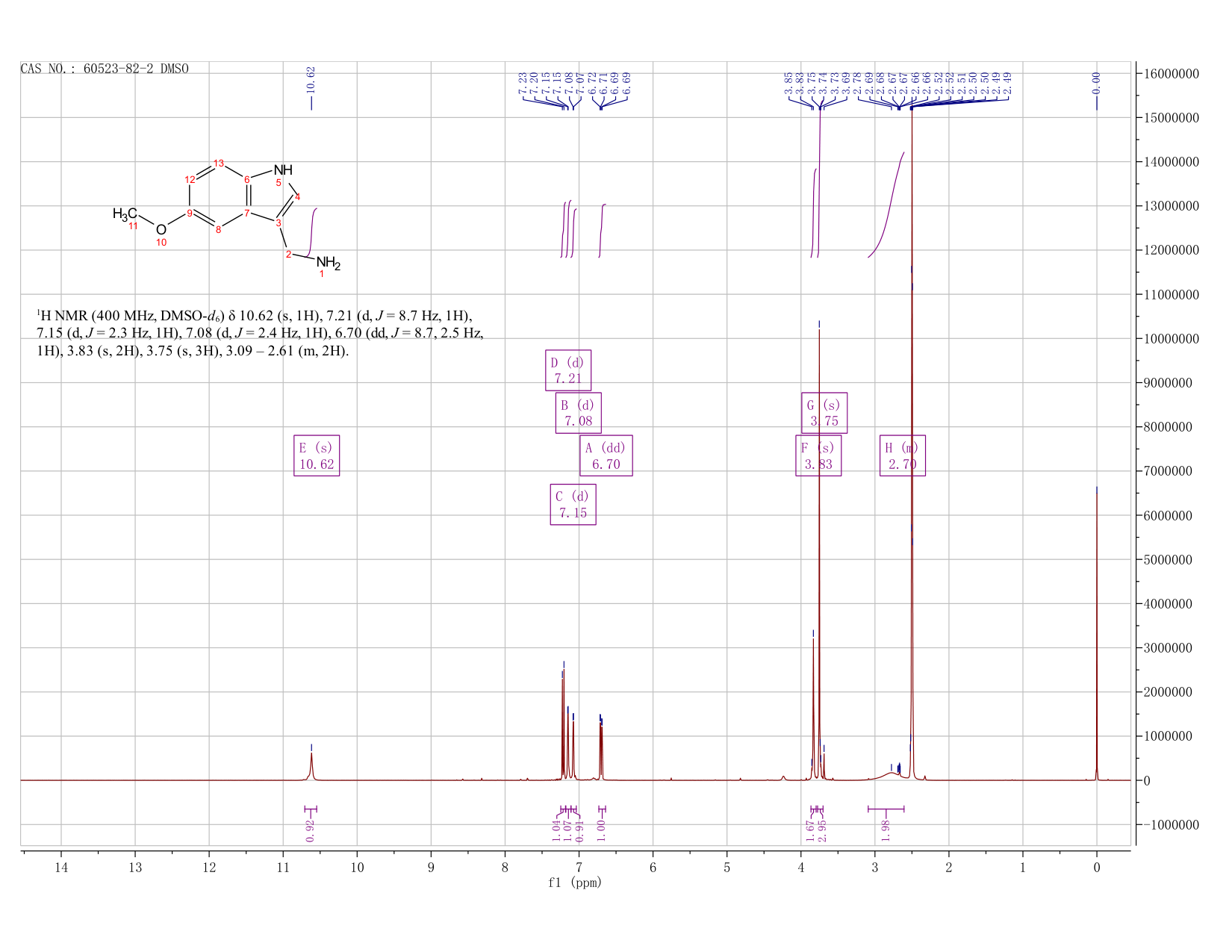Click the integral value 0.92

click(311, 830)
